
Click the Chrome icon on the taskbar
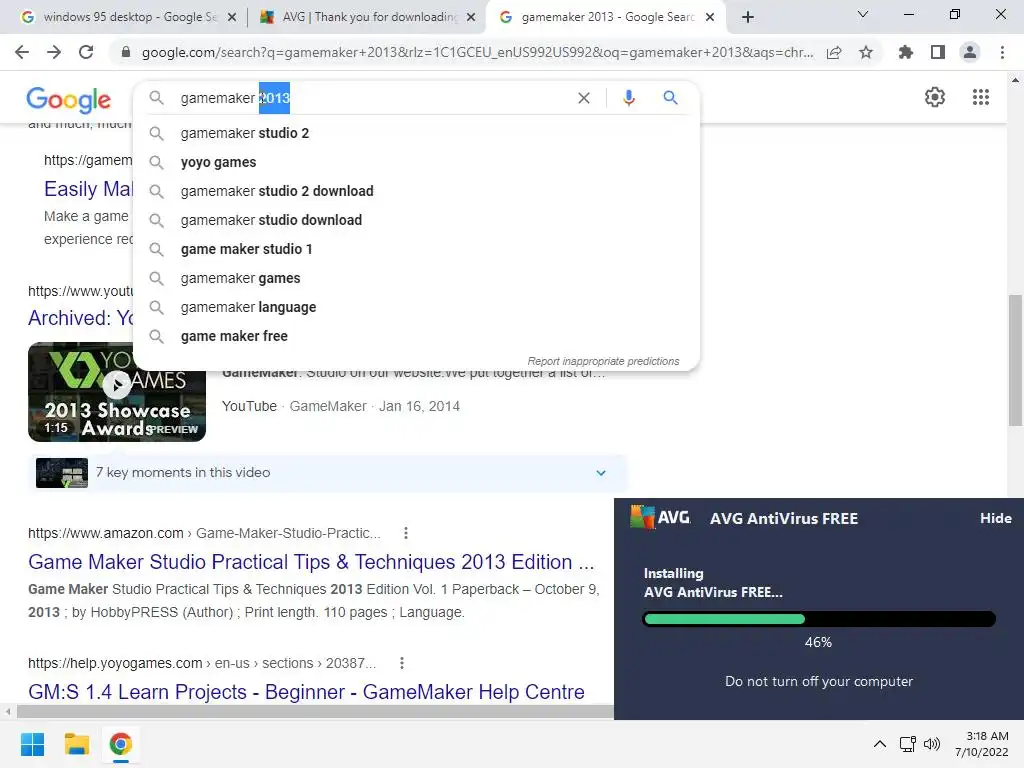[120, 744]
